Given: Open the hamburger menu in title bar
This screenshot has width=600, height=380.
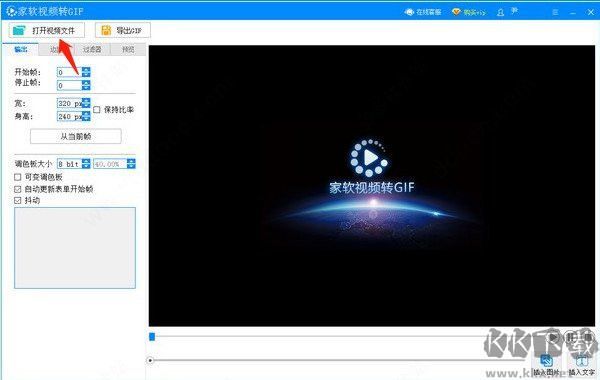Looking at the screenshot, I should point(555,12).
